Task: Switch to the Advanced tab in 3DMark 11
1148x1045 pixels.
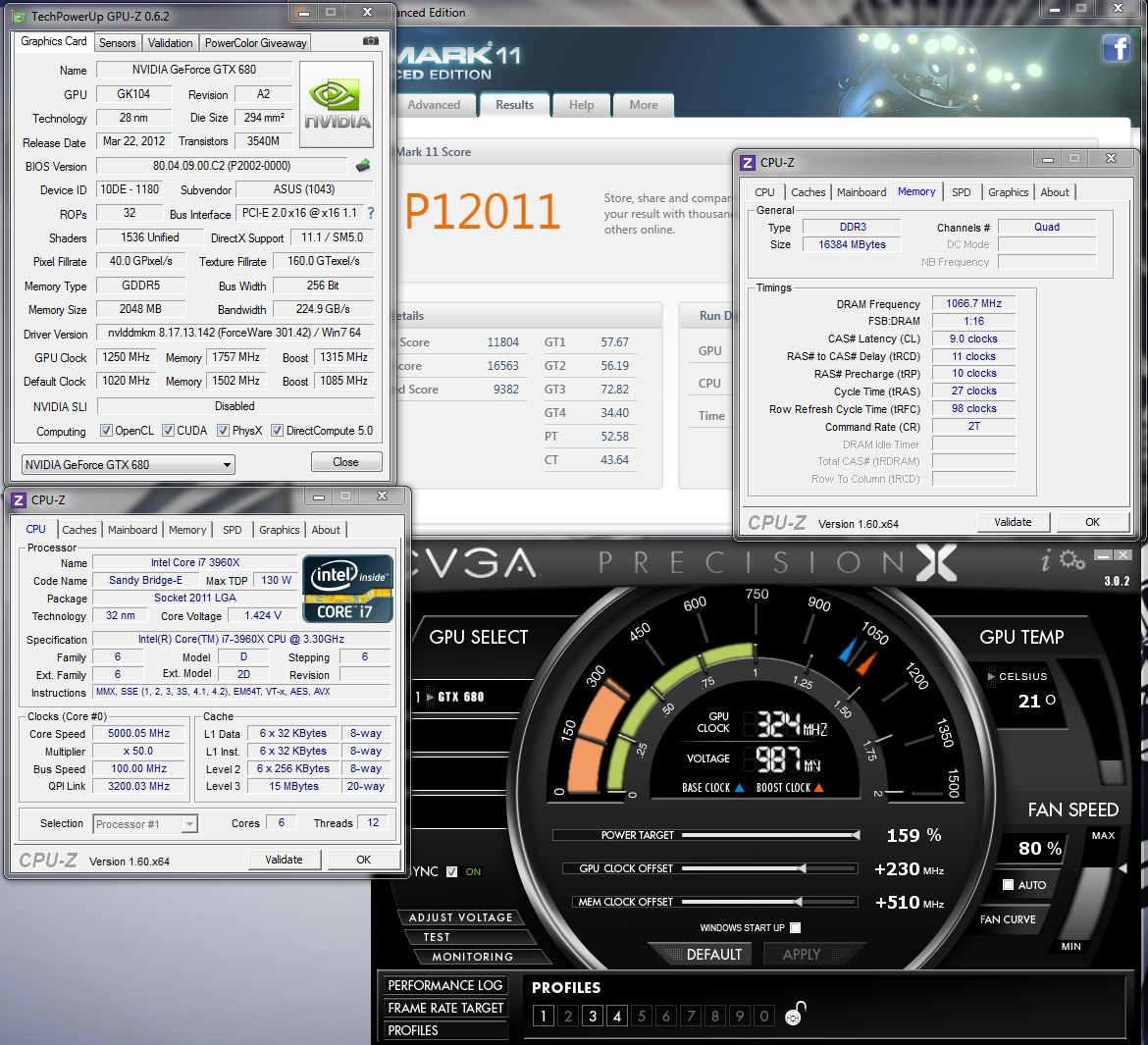Action: click(434, 105)
